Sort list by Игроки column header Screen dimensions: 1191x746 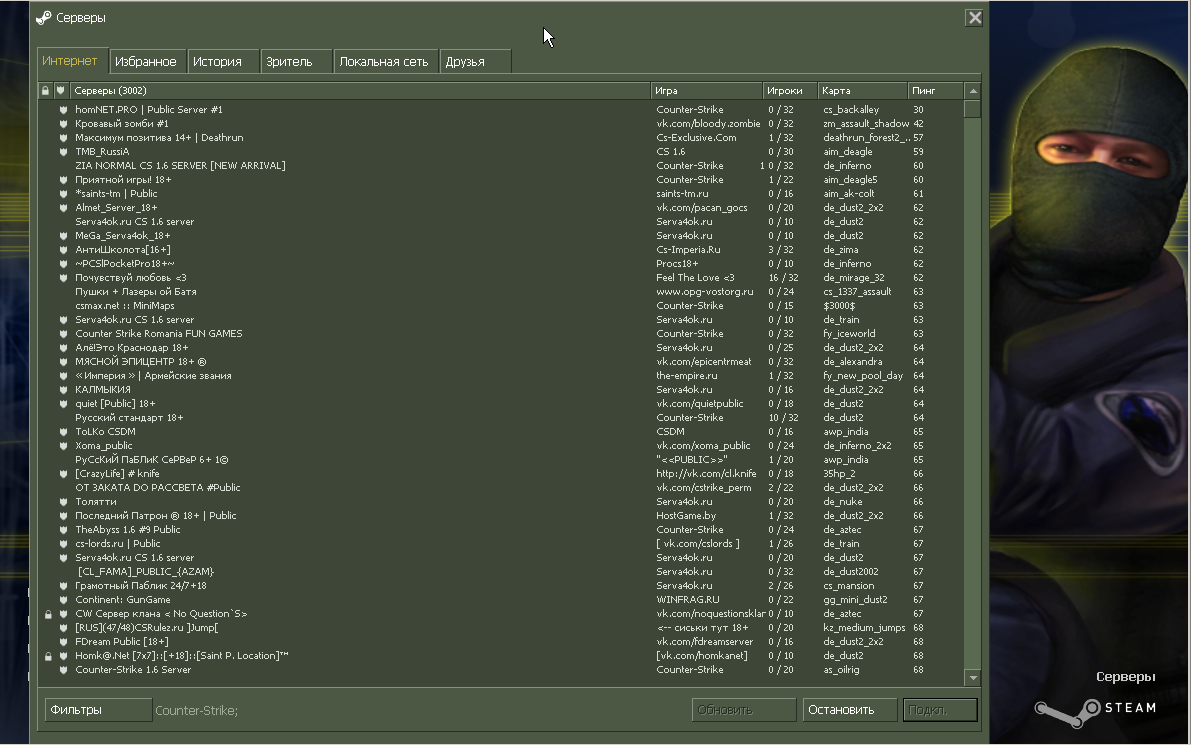789,90
